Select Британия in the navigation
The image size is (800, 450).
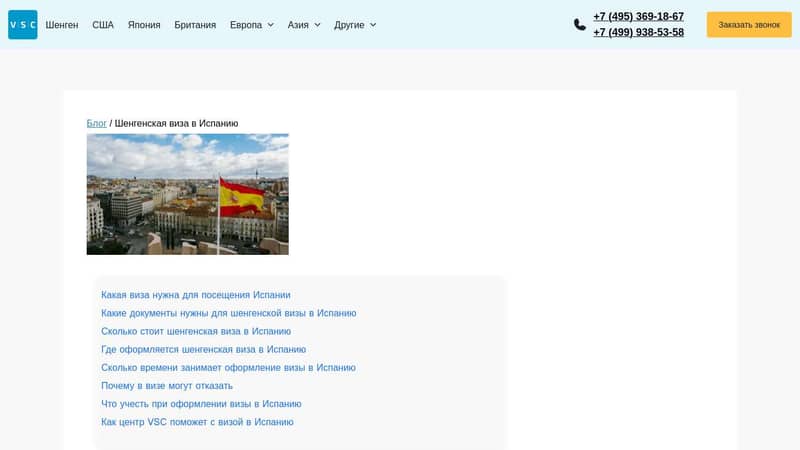195,25
